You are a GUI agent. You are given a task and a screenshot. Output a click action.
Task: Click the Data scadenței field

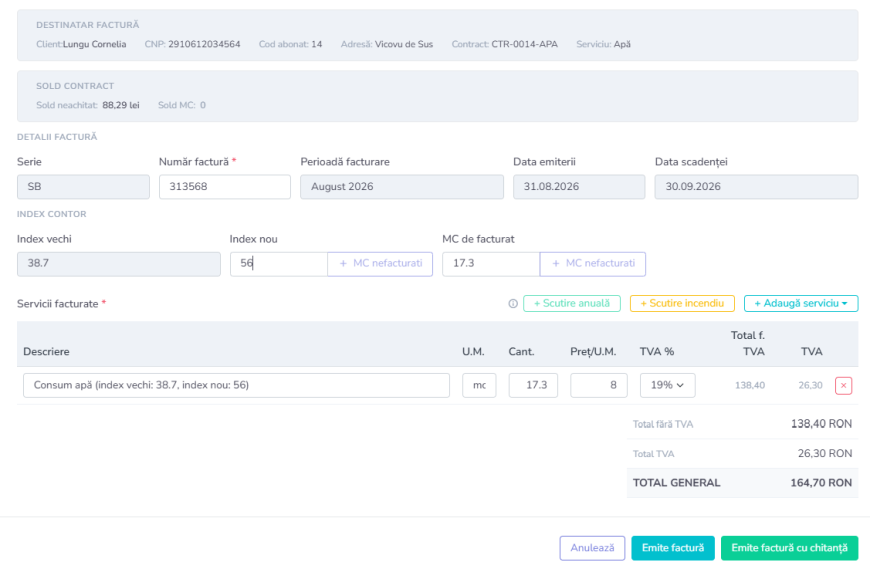click(756, 187)
